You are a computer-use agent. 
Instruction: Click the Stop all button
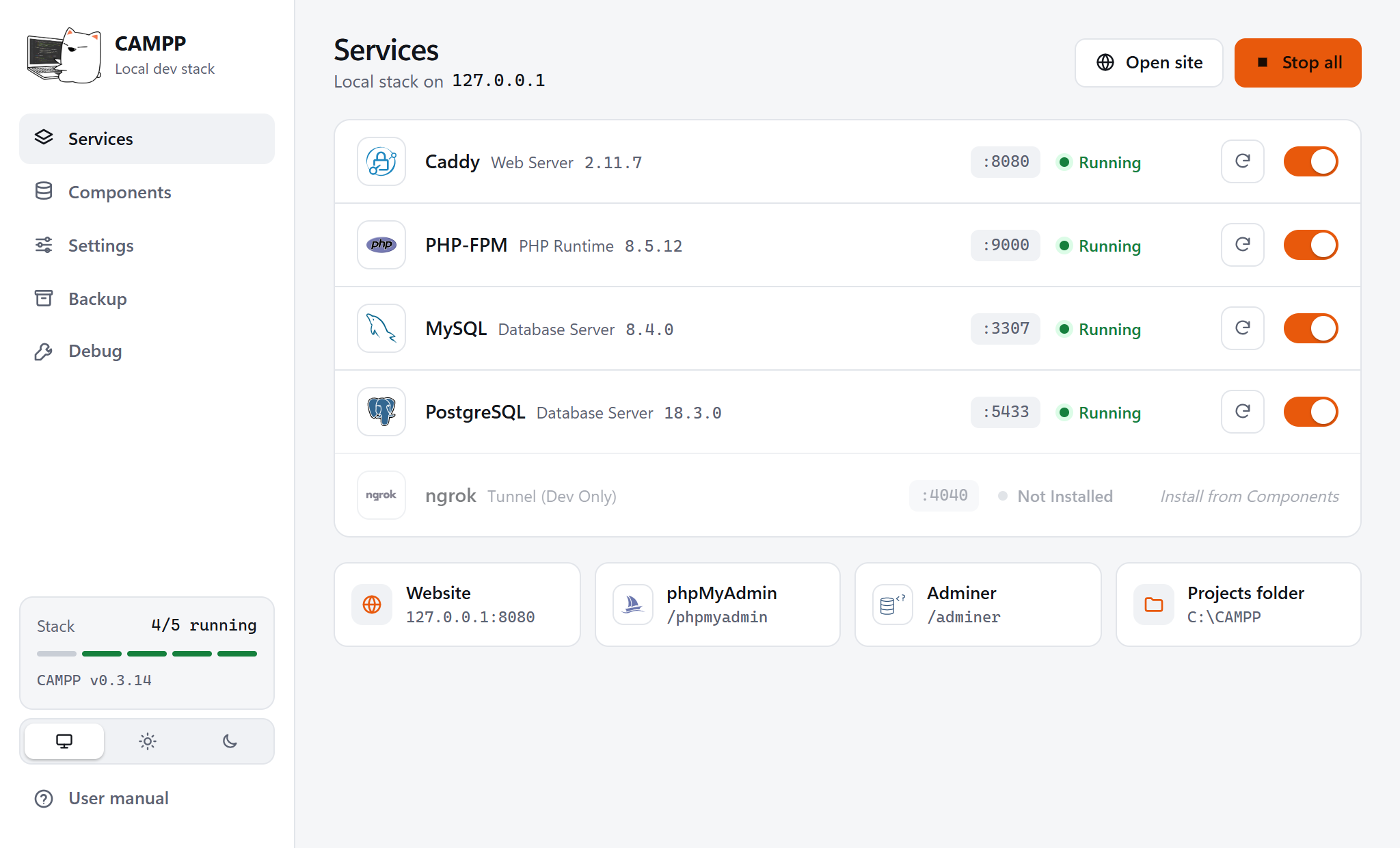[x=1298, y=63]
